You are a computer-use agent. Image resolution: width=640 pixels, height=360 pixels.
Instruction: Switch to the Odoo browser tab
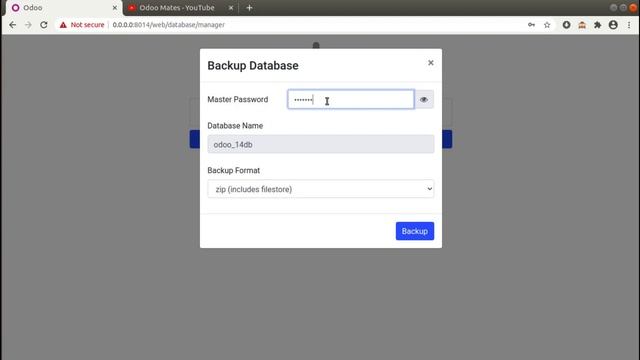point(64,8)
